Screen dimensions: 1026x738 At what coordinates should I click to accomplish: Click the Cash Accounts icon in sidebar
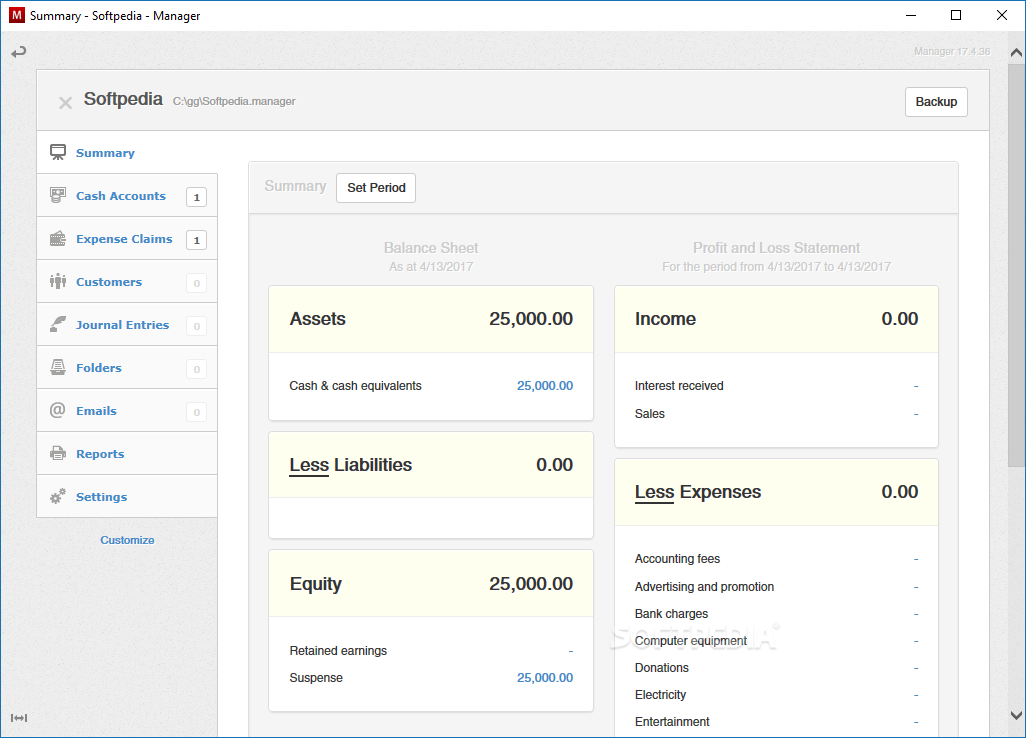click(58, 195)
